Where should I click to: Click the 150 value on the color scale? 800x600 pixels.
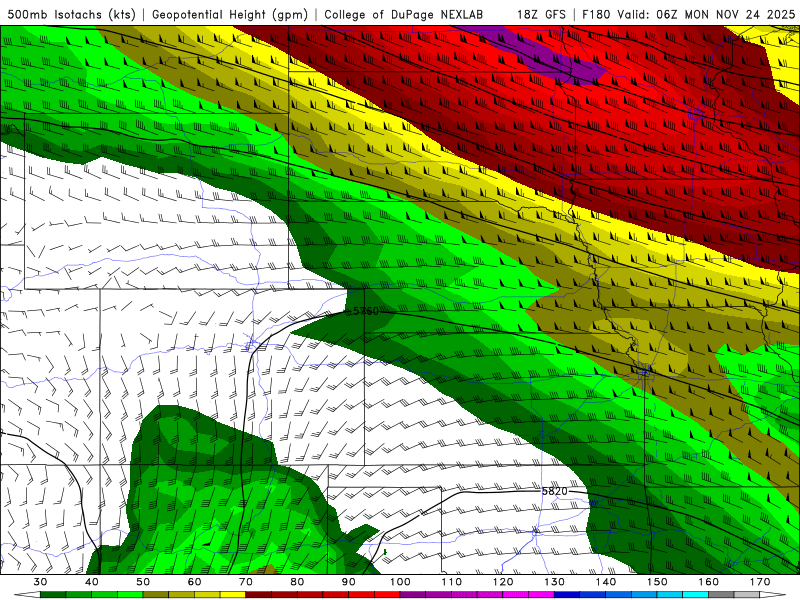tap(657, 582)
